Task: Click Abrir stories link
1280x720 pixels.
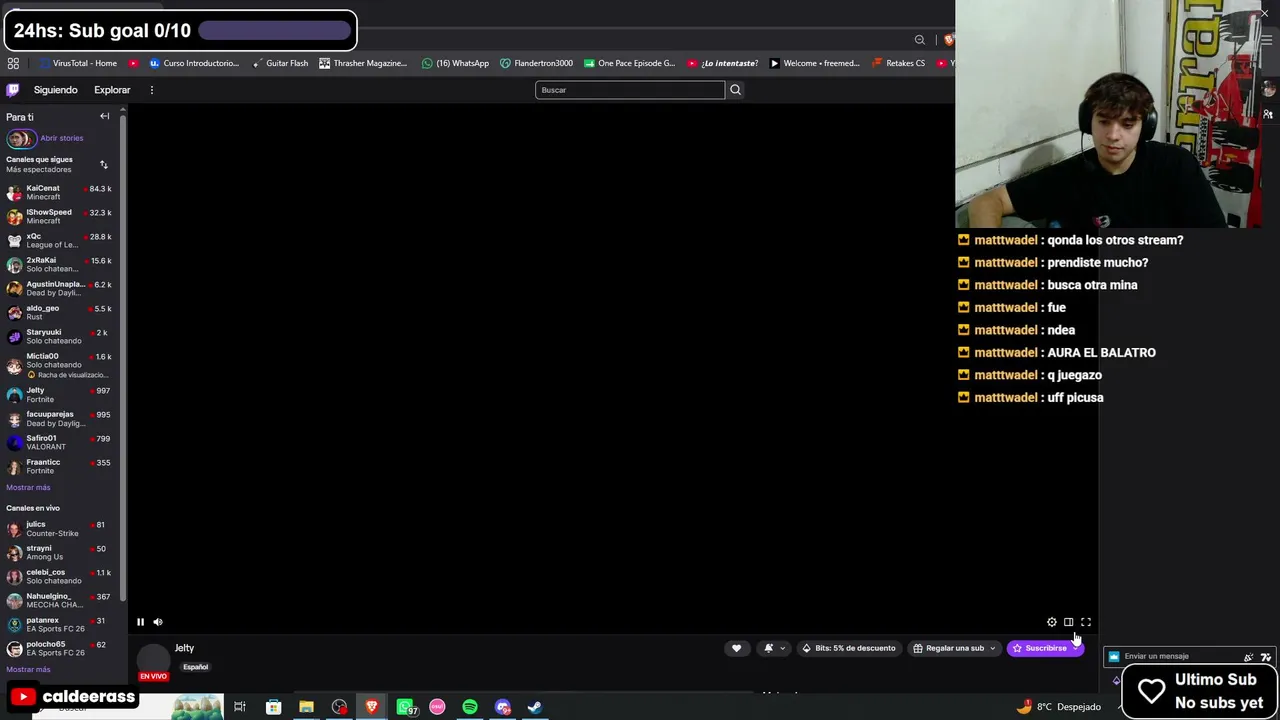Action: click(62, 138)
